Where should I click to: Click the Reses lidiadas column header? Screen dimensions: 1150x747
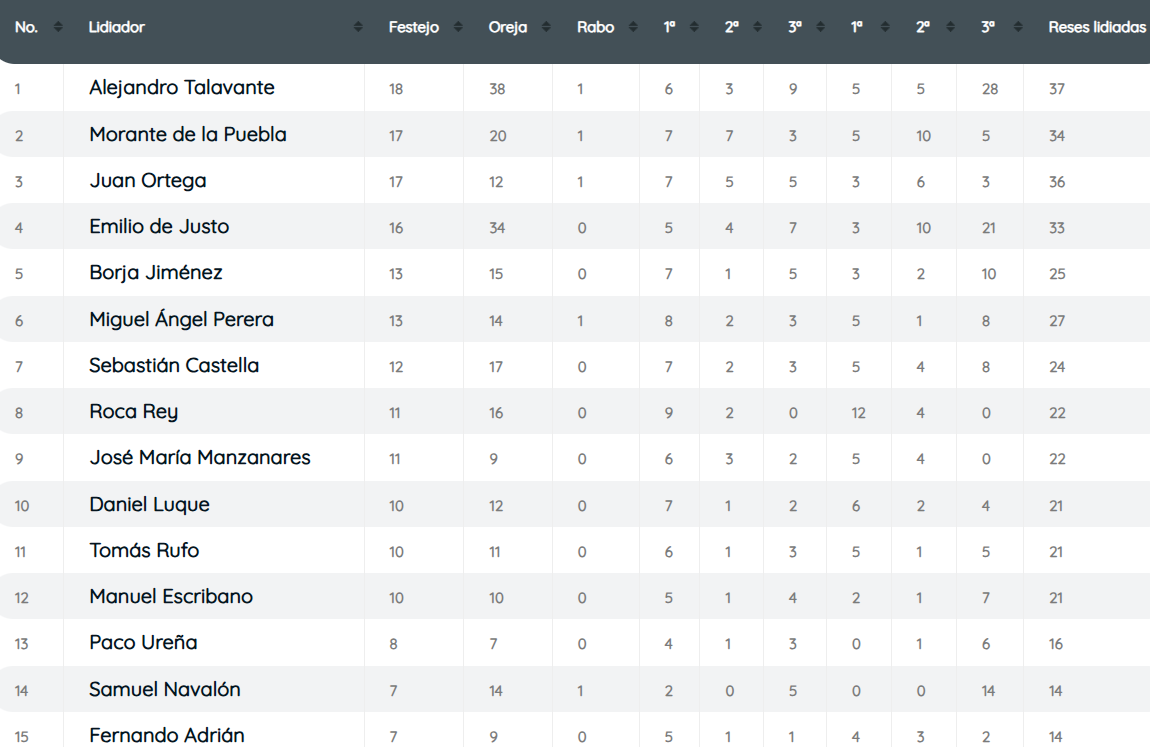(1096, 27)
